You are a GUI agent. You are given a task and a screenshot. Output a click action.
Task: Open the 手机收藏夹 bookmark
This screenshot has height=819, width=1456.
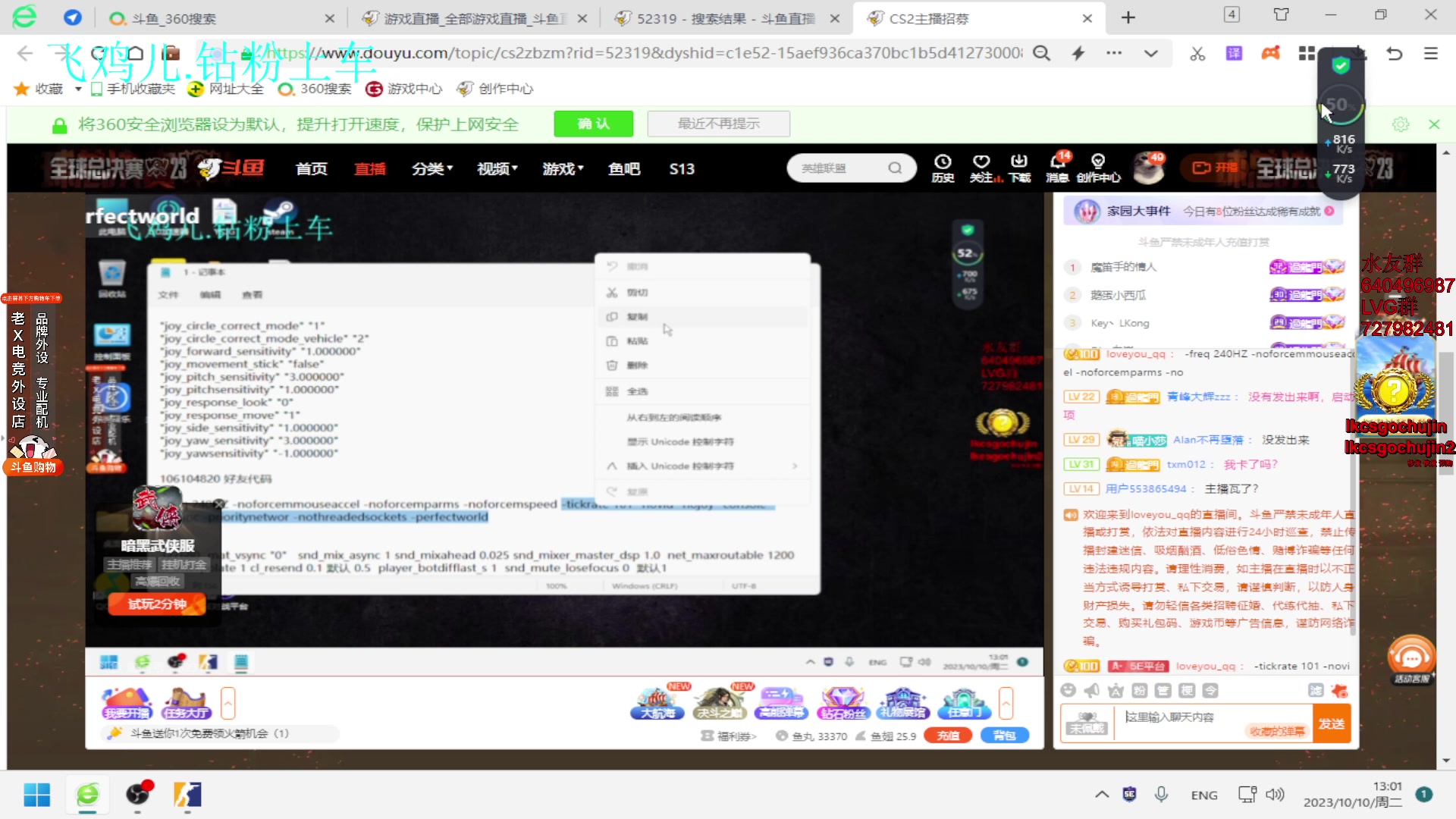[133, 89]
